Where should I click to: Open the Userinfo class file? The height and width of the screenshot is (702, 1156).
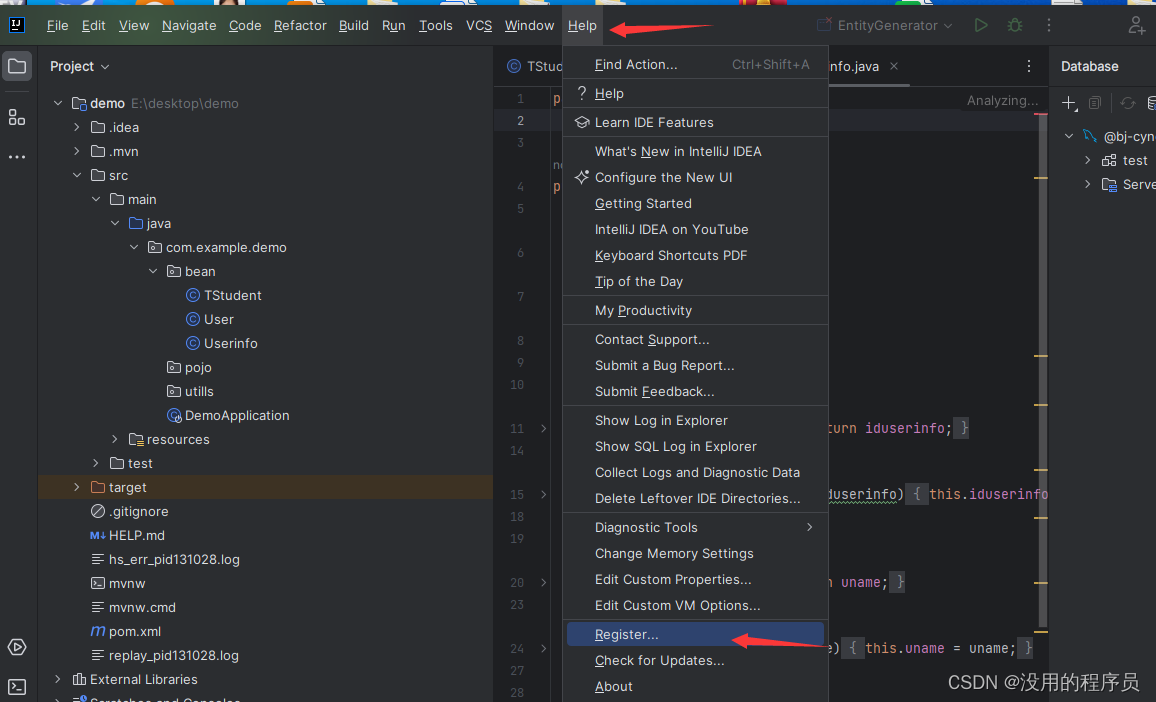(x=221, y=344)
